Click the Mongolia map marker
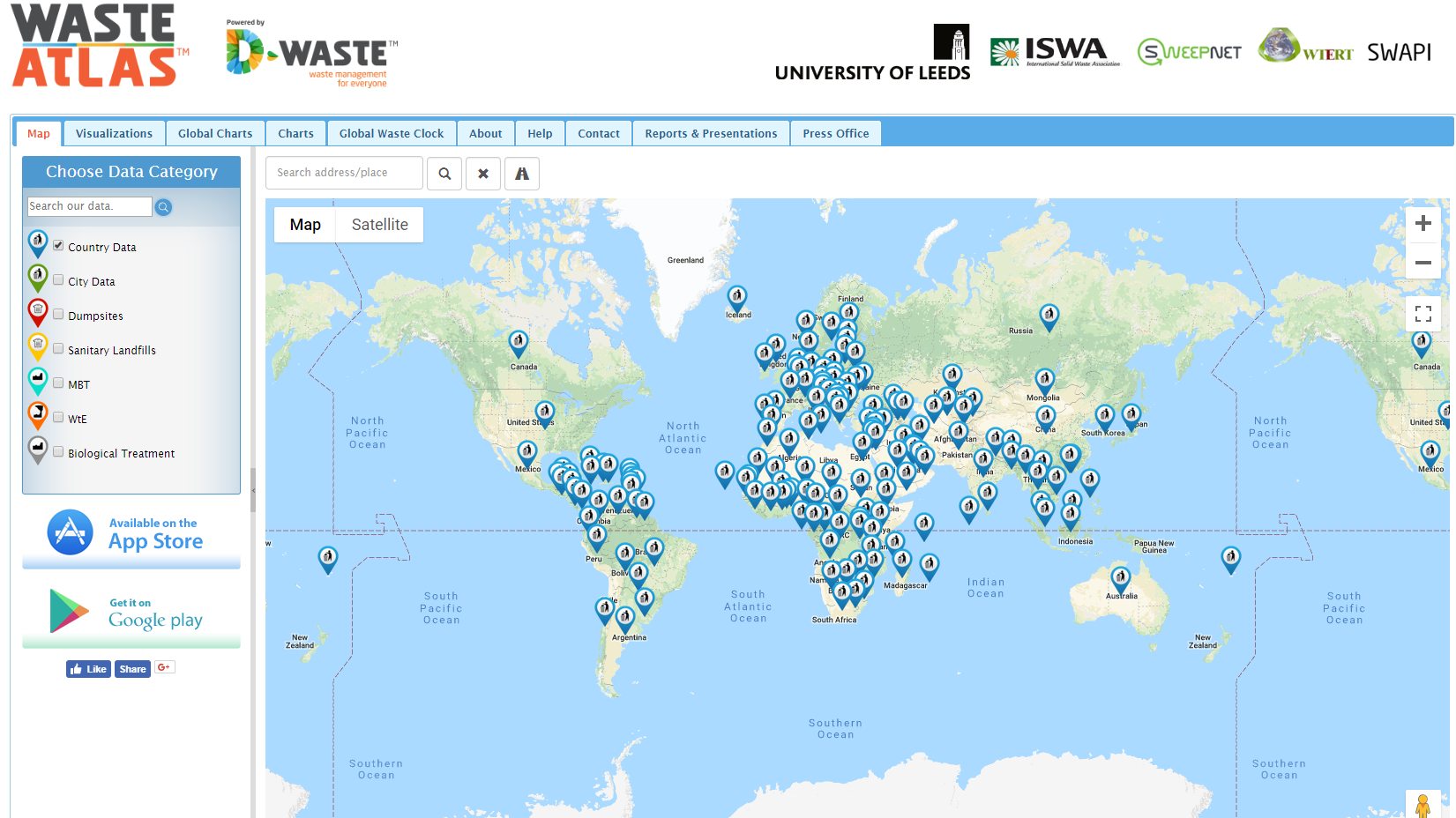The image size is (1456, 818). tap(1045, 382)
